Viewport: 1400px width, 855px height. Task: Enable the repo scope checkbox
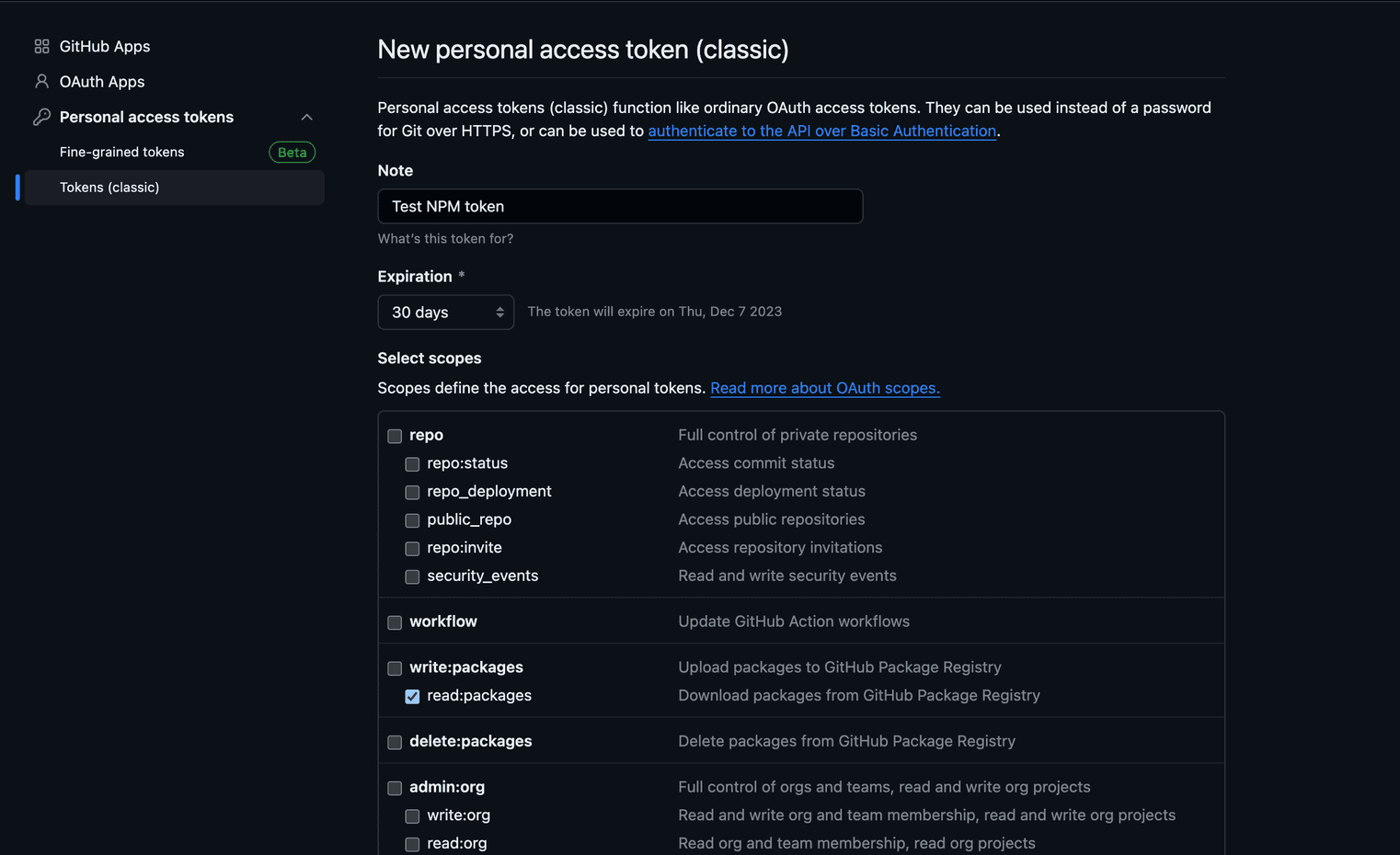395,436
